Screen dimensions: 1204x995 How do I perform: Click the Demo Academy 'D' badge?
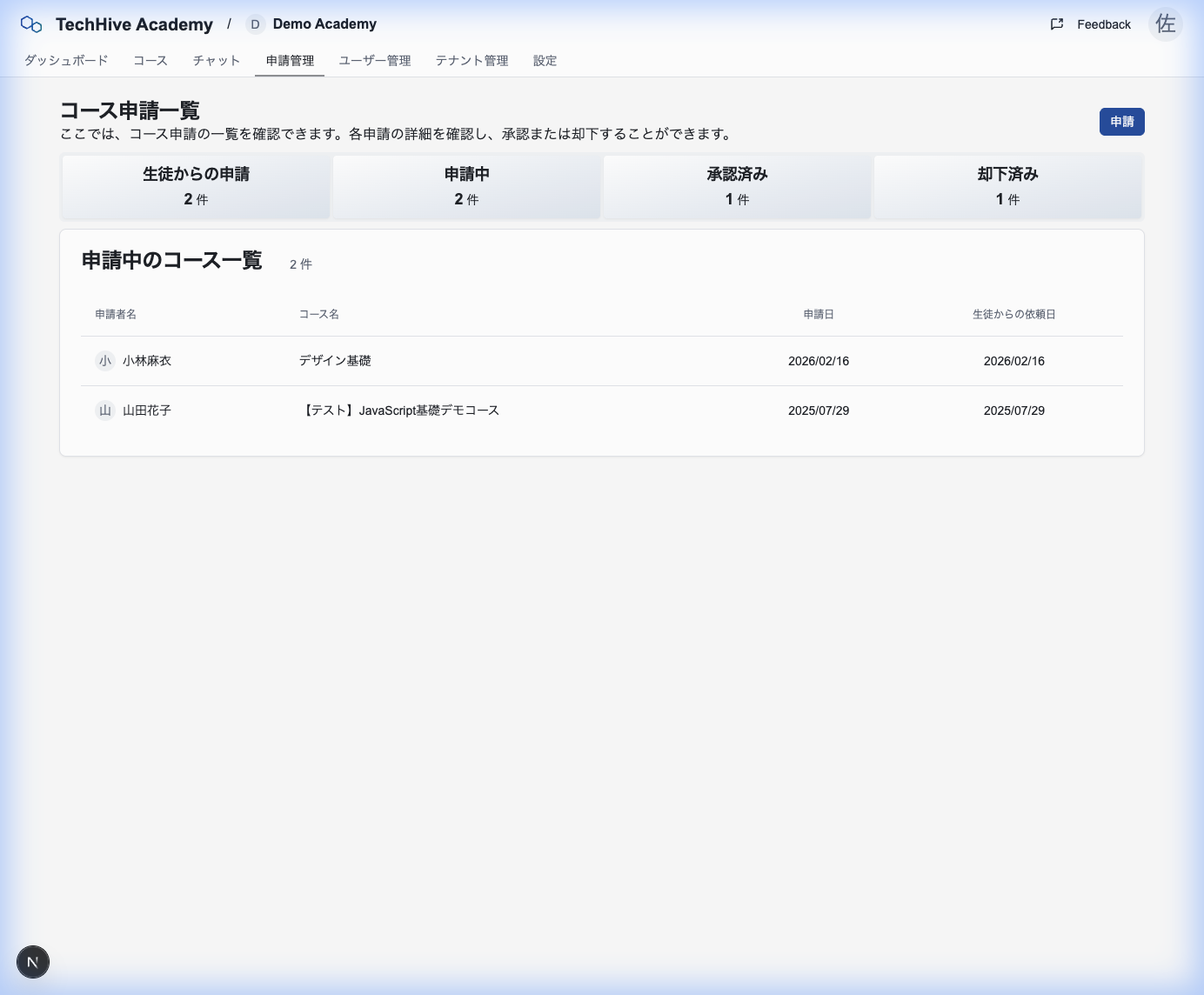click(255, 24)
